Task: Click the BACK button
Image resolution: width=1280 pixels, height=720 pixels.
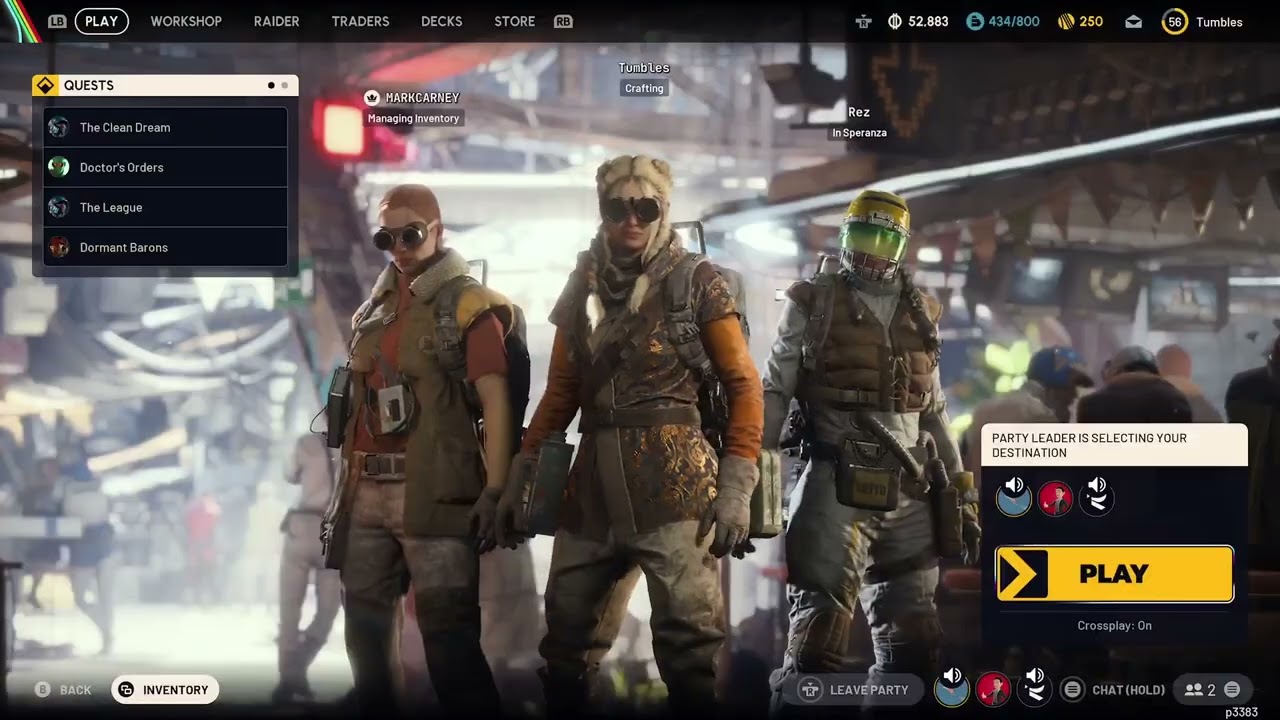Action: [x=64, y=689]
